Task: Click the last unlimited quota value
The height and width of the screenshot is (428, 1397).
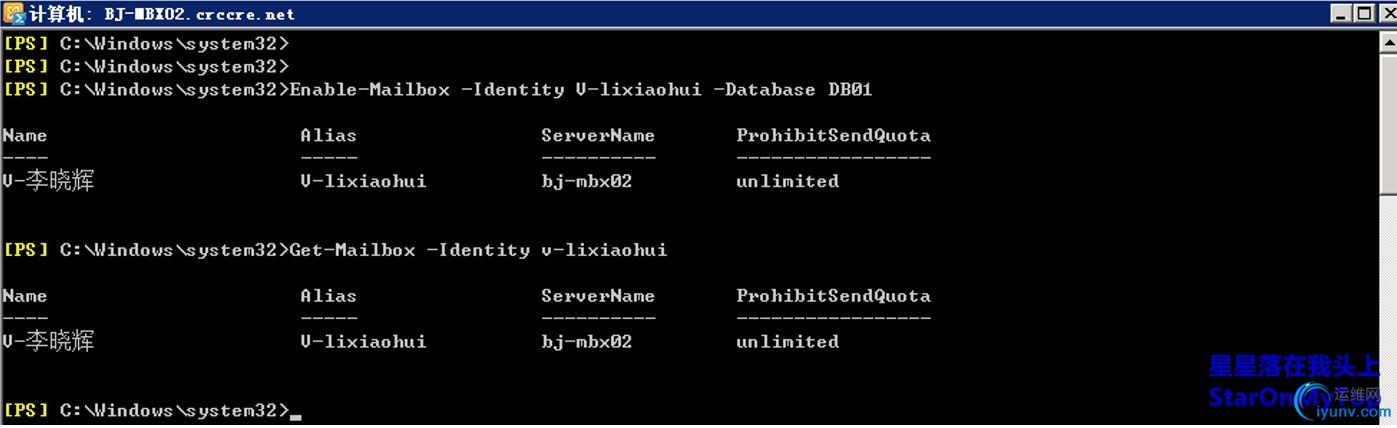Action: (x=787, y=341)
